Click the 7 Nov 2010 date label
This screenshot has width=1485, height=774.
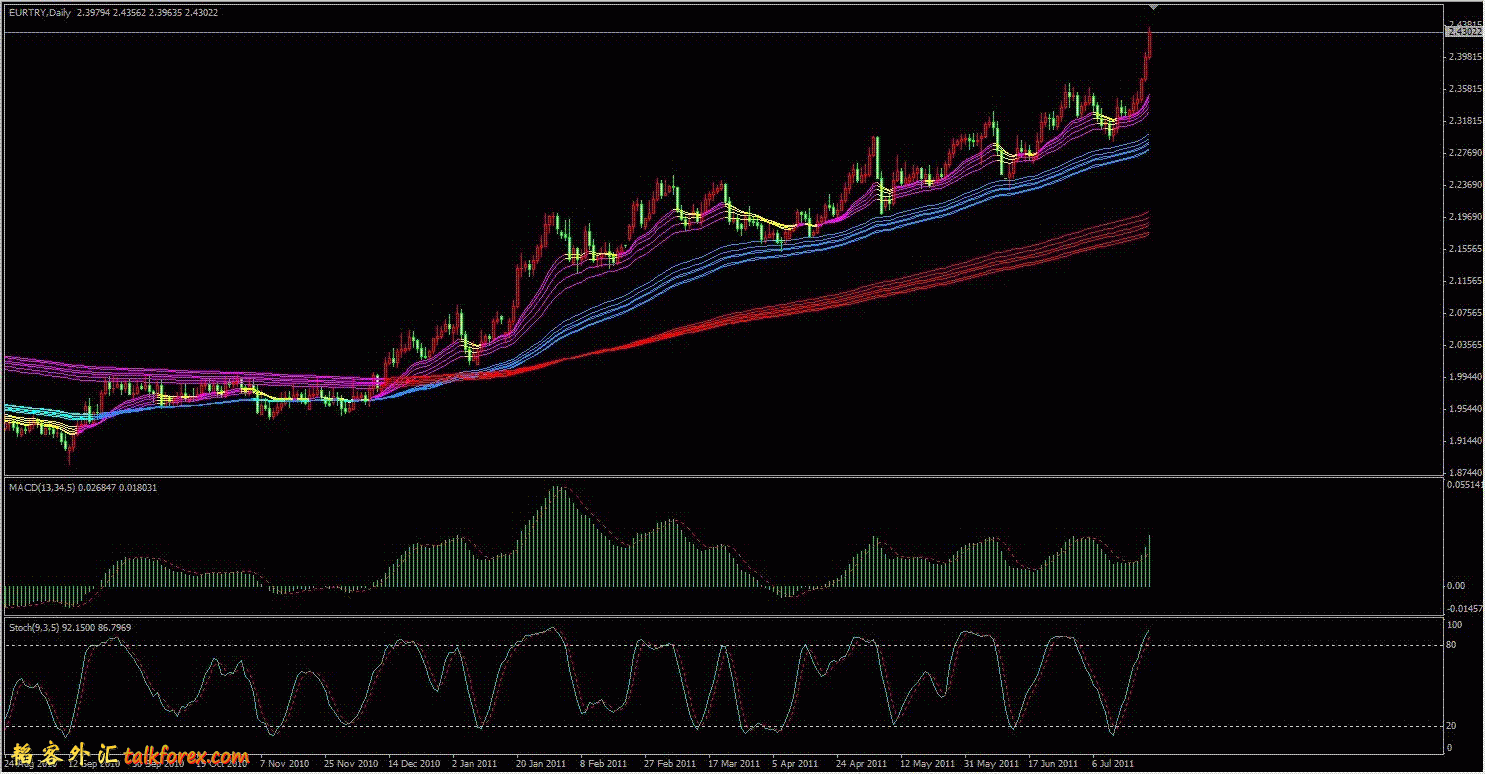(x=286, y=763)
